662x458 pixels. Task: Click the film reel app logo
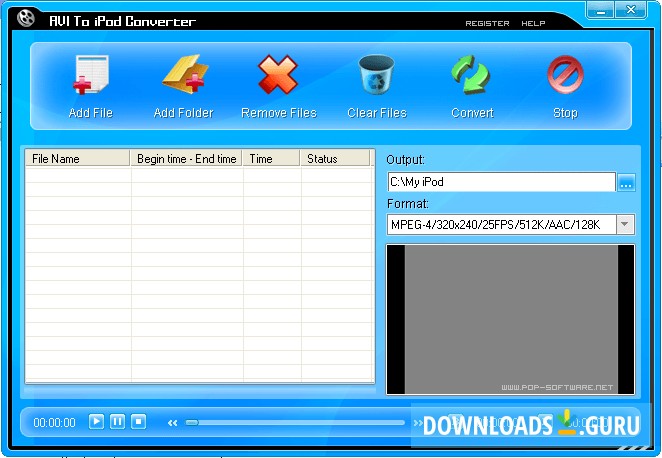point(26,18)
